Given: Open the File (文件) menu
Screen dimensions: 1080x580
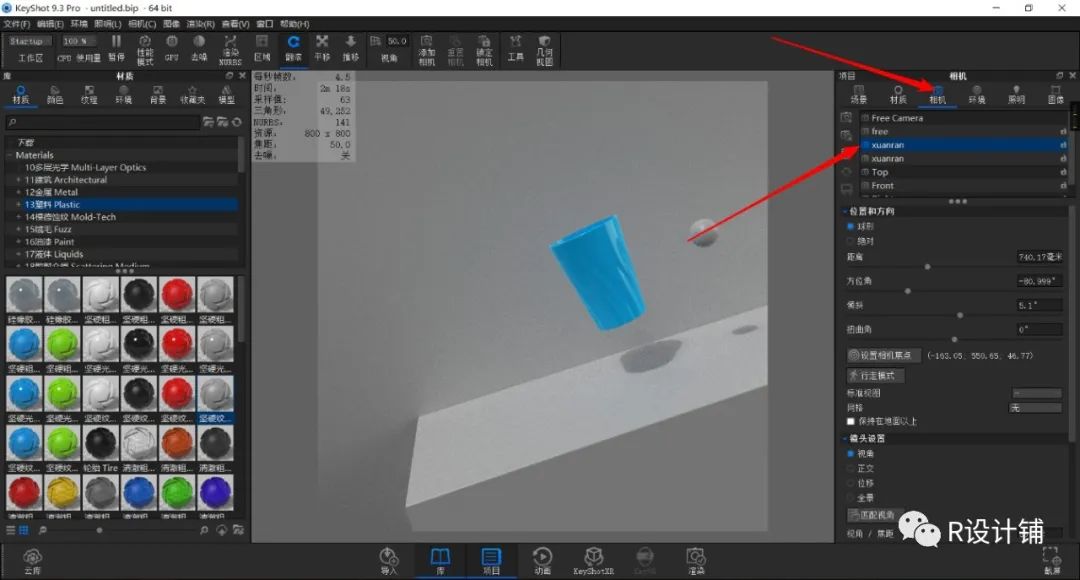Looking at the screenshot, I should tap(17, 23).
